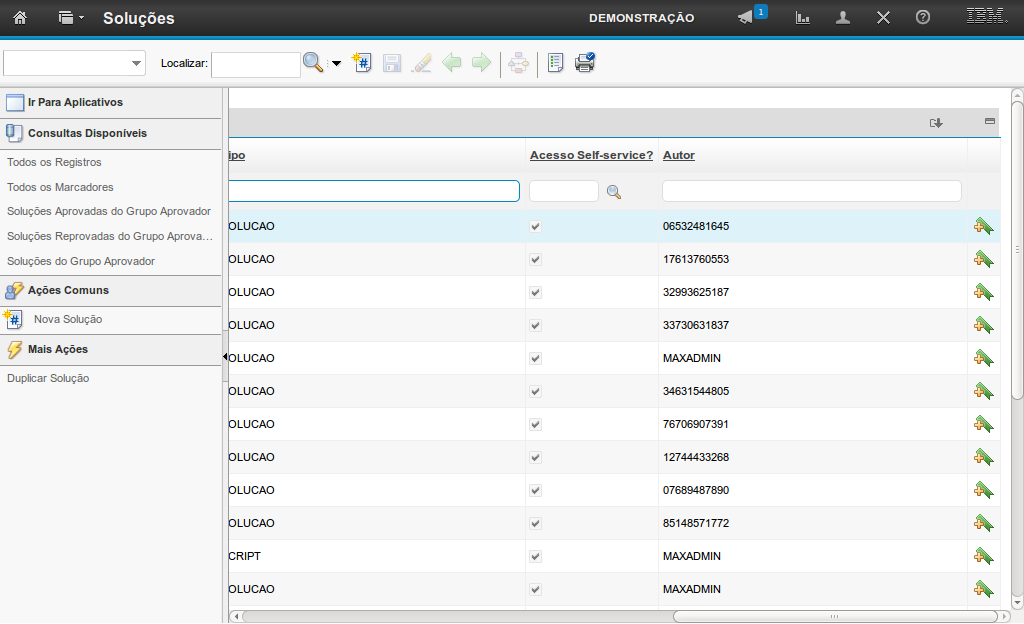
Task: Click the Autor filter input field
Action: [x=811, y=191]
